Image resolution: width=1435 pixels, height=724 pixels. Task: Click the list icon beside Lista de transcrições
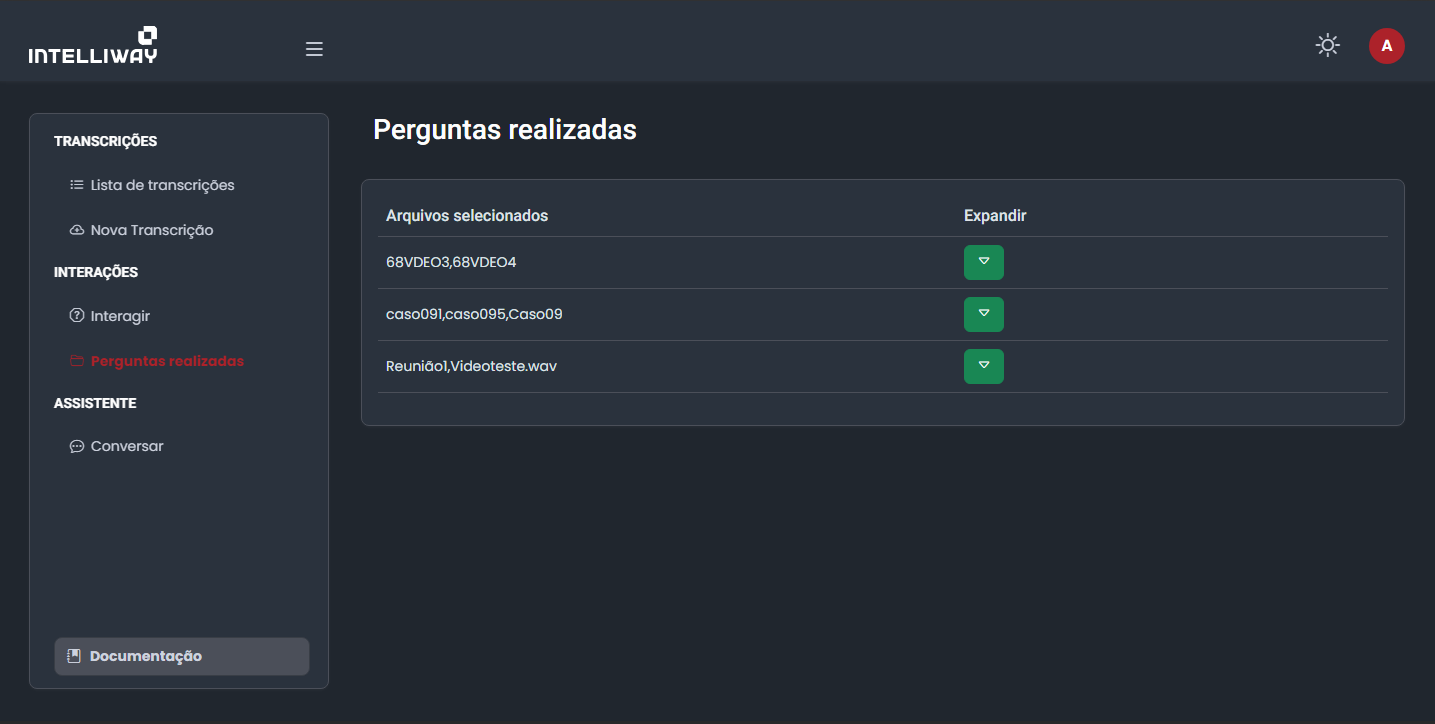click(x=77, y=185)
